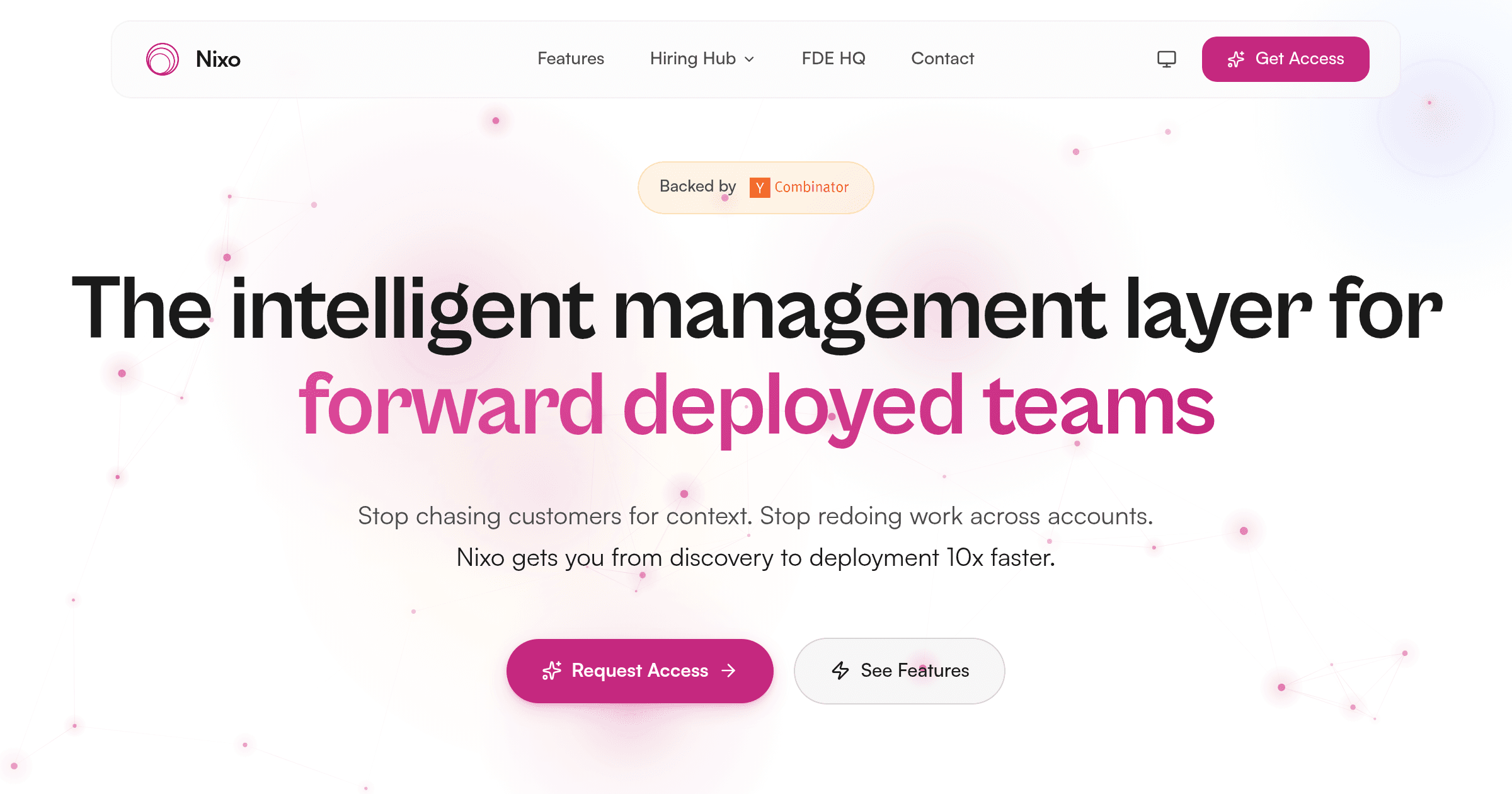Toggle the monitor theme switcher icon
The image size is (1512, 794).
point(1167,59)
